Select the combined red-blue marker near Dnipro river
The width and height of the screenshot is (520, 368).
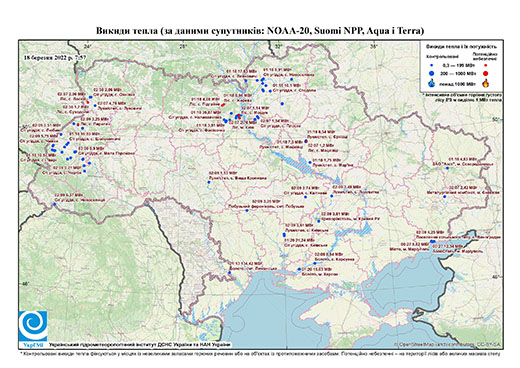[x=306, y=141]
